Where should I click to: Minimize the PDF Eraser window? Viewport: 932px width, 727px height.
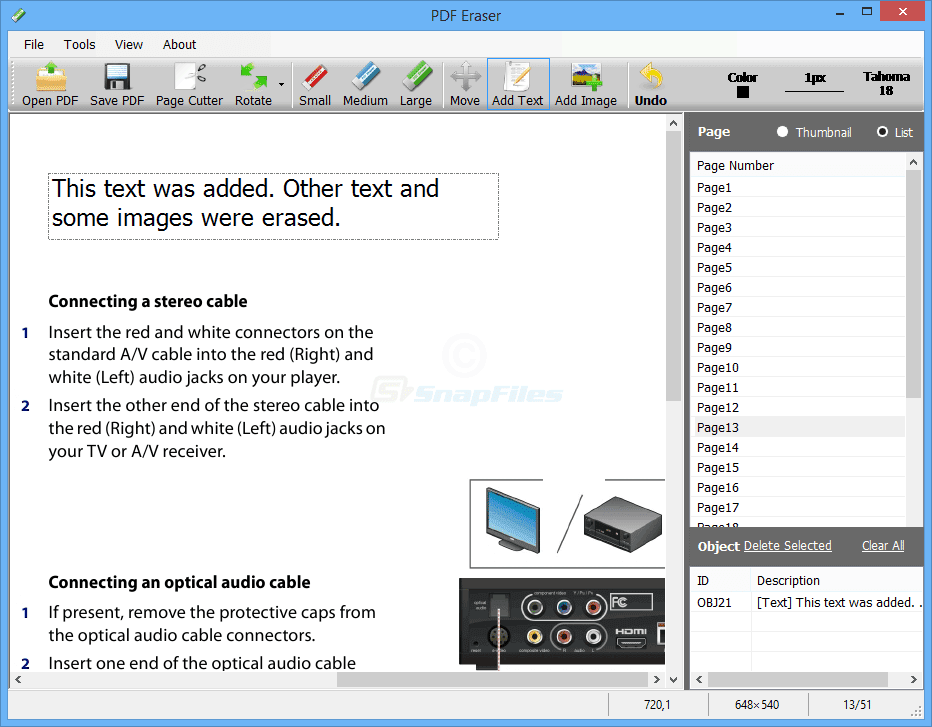tap(840, 13)
